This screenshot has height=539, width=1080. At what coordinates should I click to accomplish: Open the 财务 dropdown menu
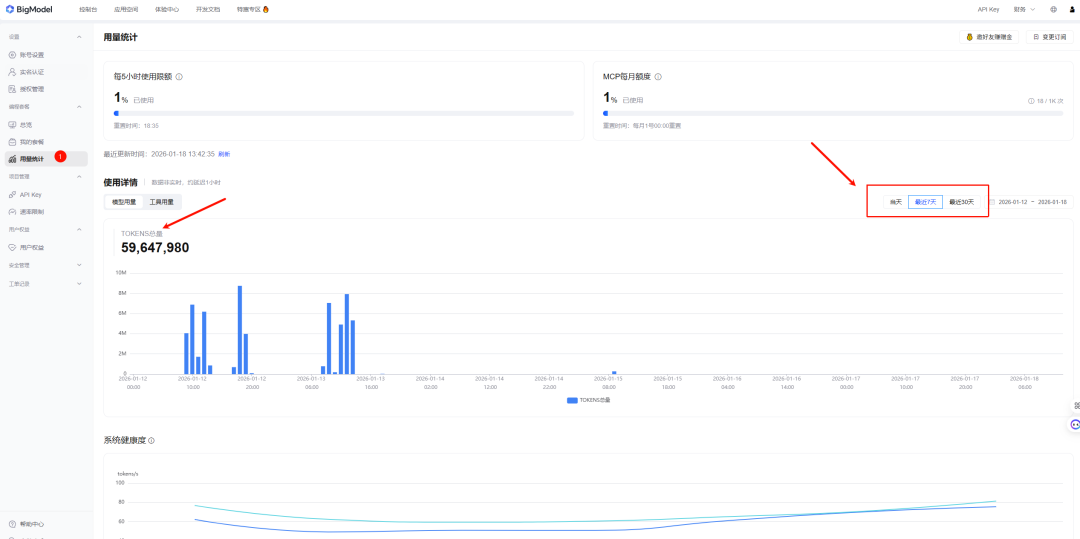1024,10
